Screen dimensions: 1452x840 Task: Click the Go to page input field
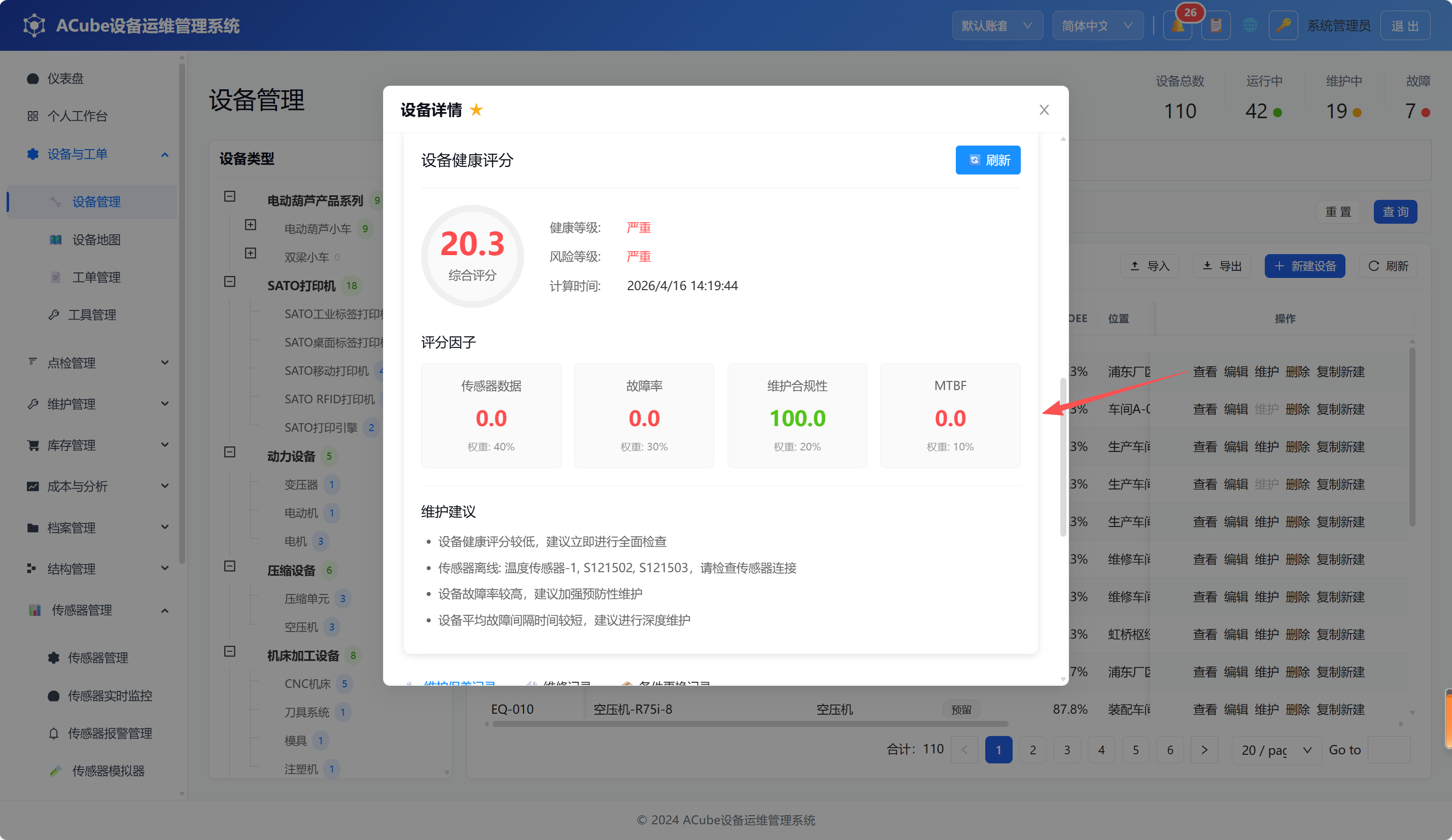[1389, 750]
